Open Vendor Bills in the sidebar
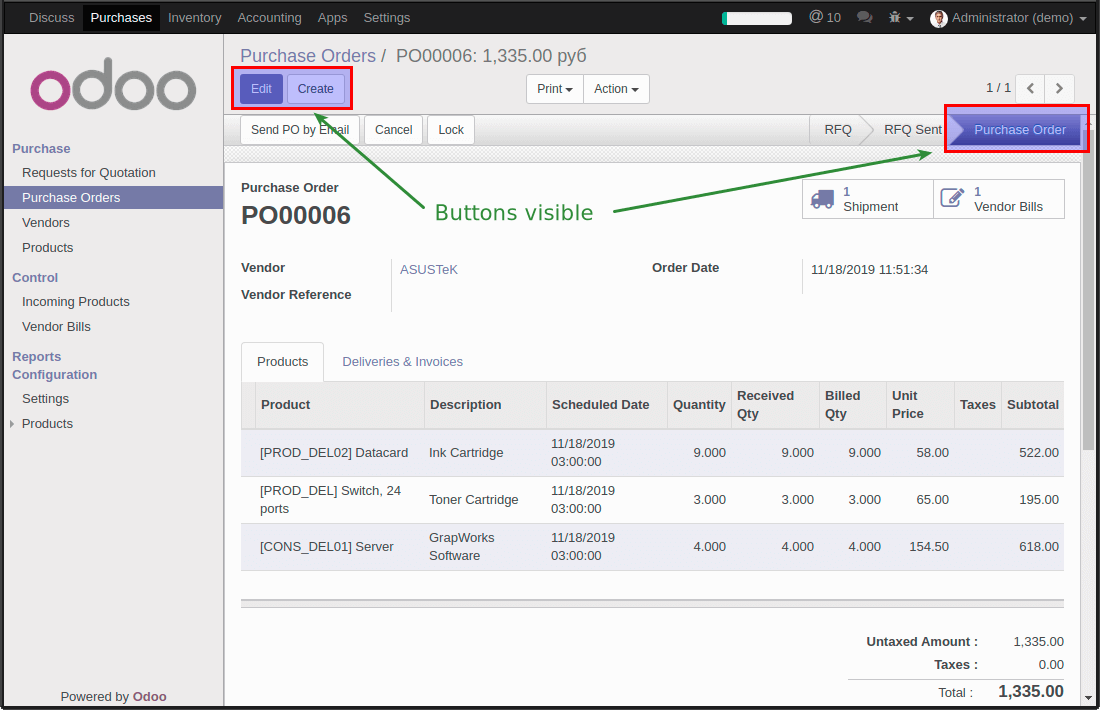1100x710 pixels. pos(56,327)
